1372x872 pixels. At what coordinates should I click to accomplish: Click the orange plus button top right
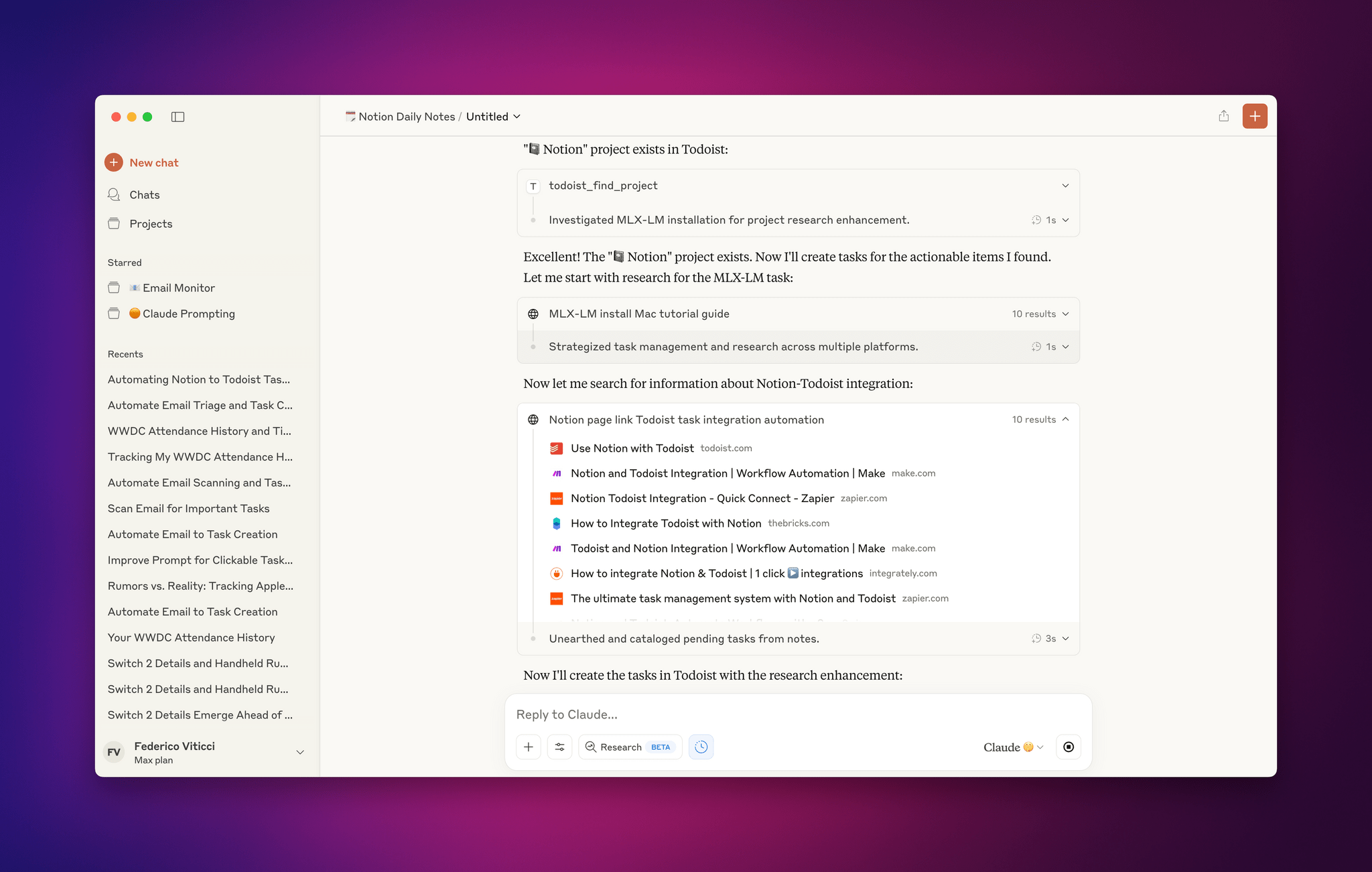pos(1254,116)
